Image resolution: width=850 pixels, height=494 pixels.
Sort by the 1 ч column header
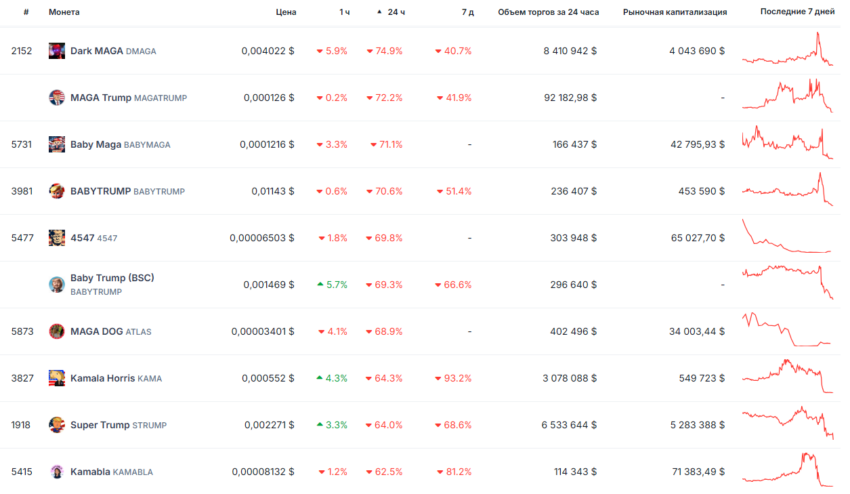click(344, 12)
